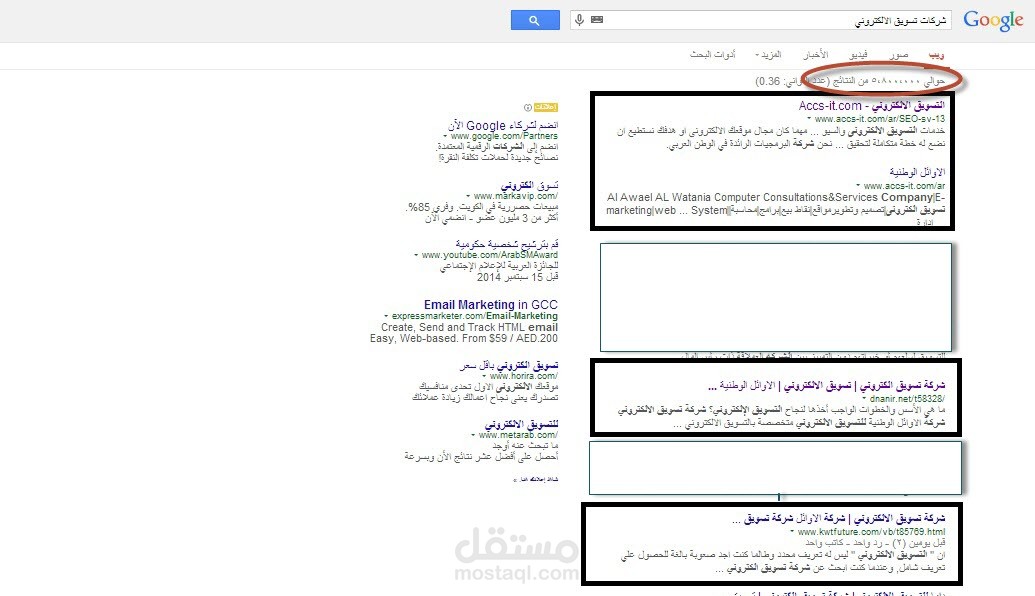Expand arrow next to www.kwtfuture.com/vb/t85769.html
This screenshot has height=596, width=1035.
[792, 532]
